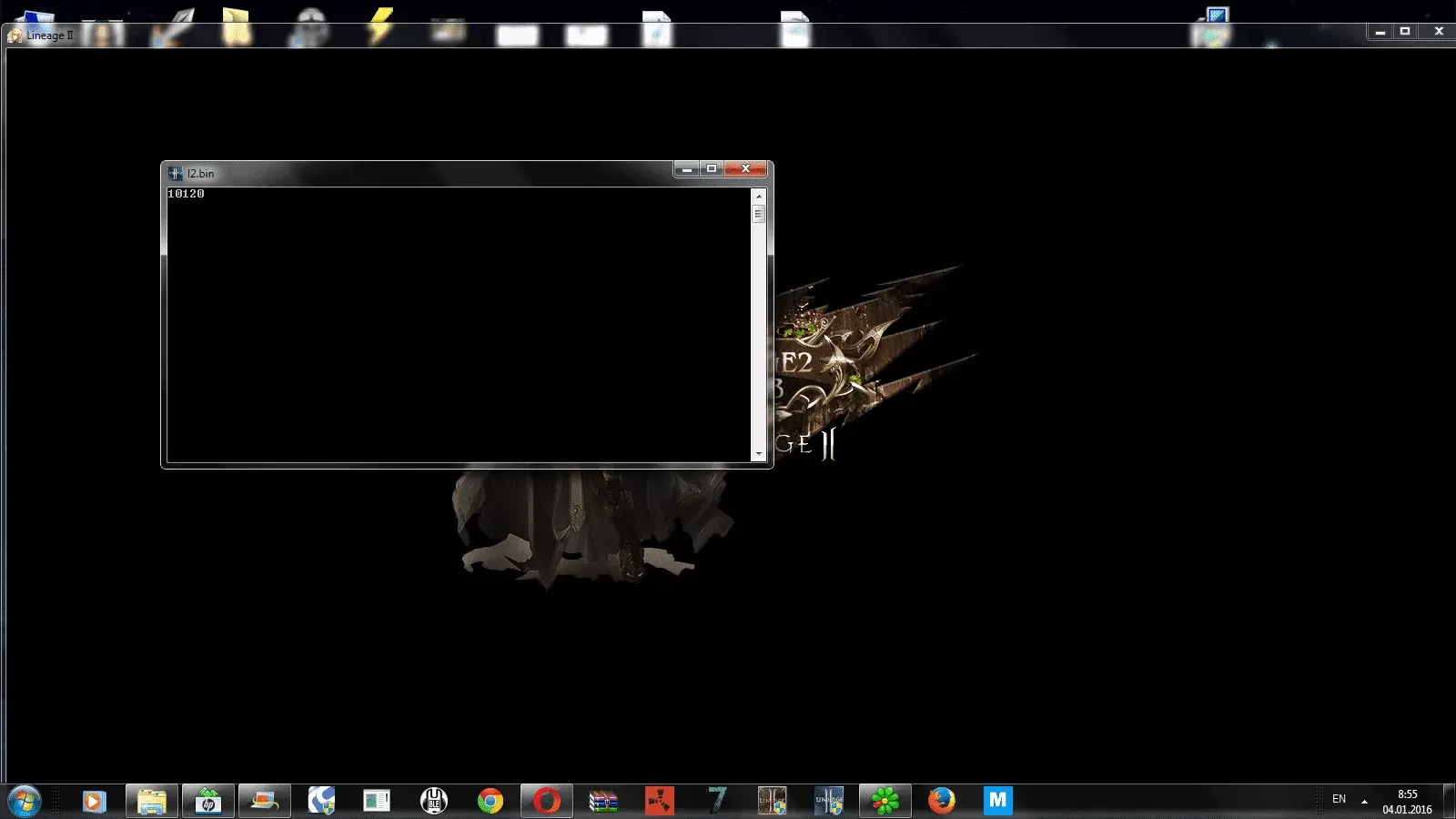Click the number 7 game icon on the taskbar
Image resolution: width=1456 pixels, height=819 pixels.
coord(716,801)
